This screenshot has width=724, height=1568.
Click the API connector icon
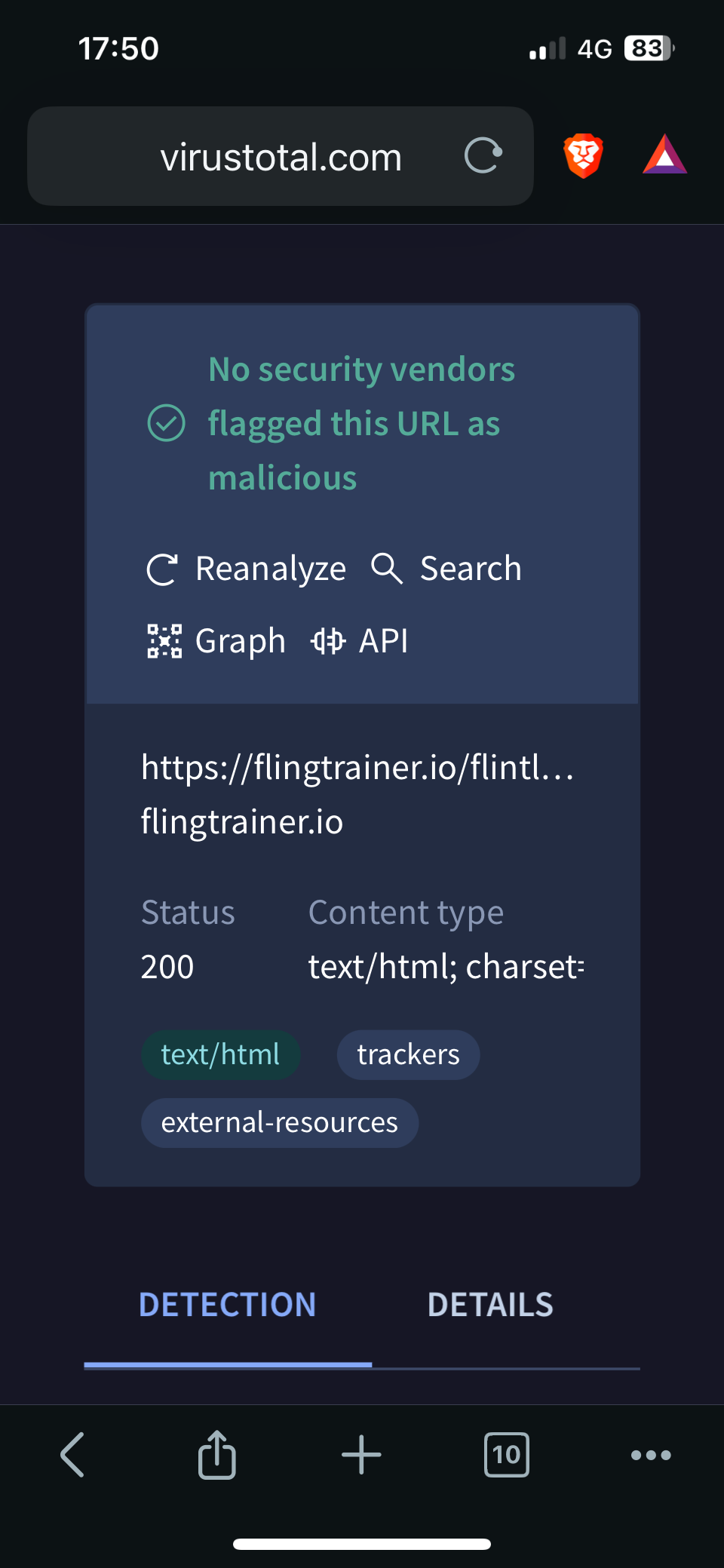(328, 641)
